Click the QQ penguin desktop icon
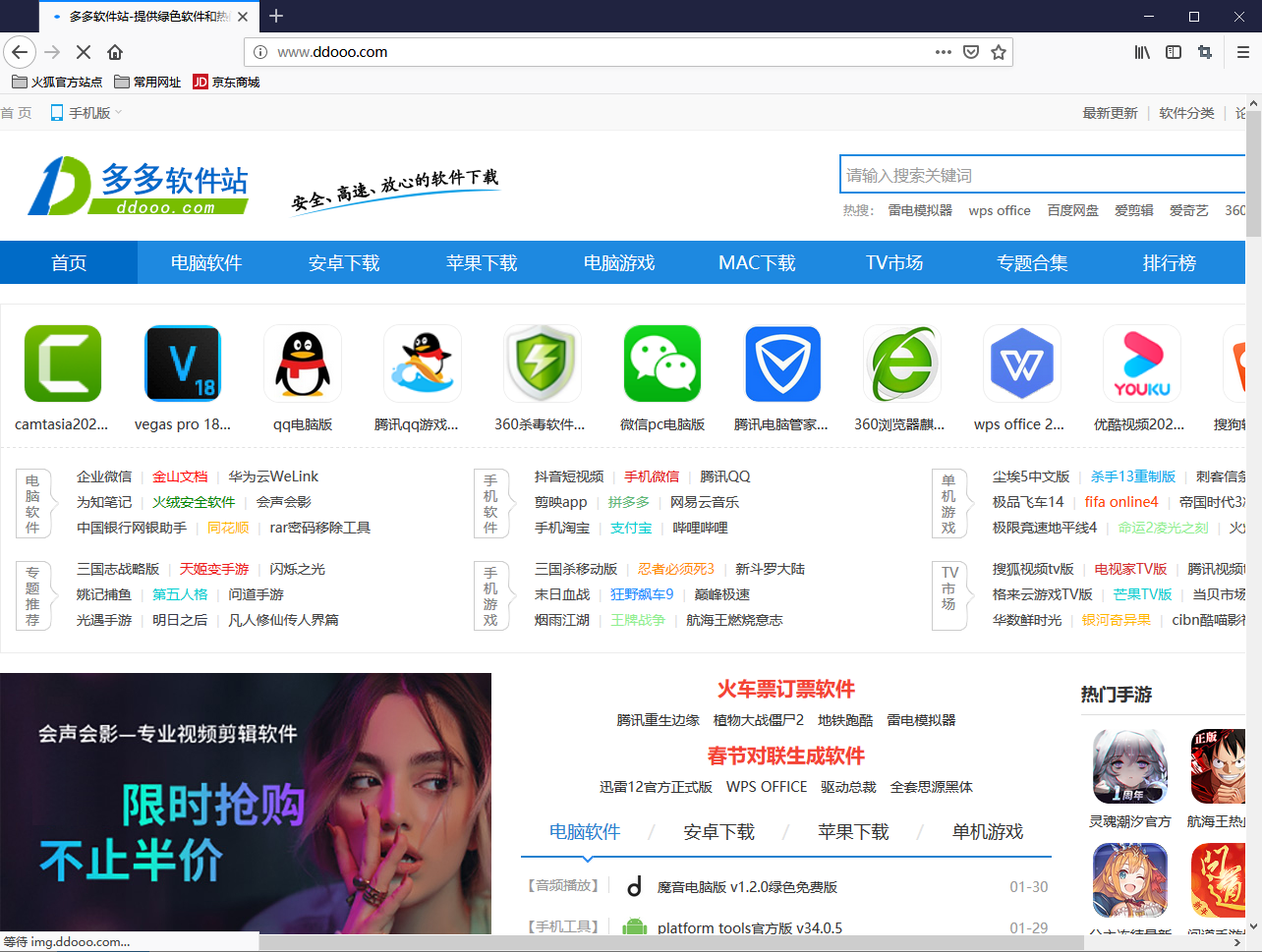1262x952 pixels. coord(303,364)
